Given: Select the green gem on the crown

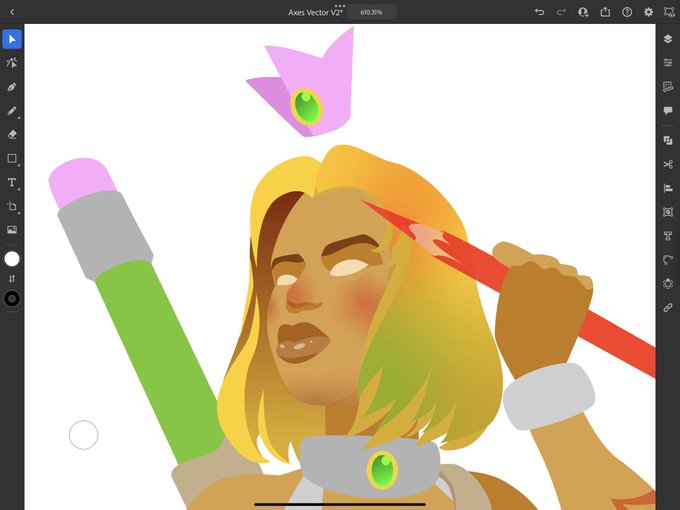Looking at the screenshot, I should (307, 107).
